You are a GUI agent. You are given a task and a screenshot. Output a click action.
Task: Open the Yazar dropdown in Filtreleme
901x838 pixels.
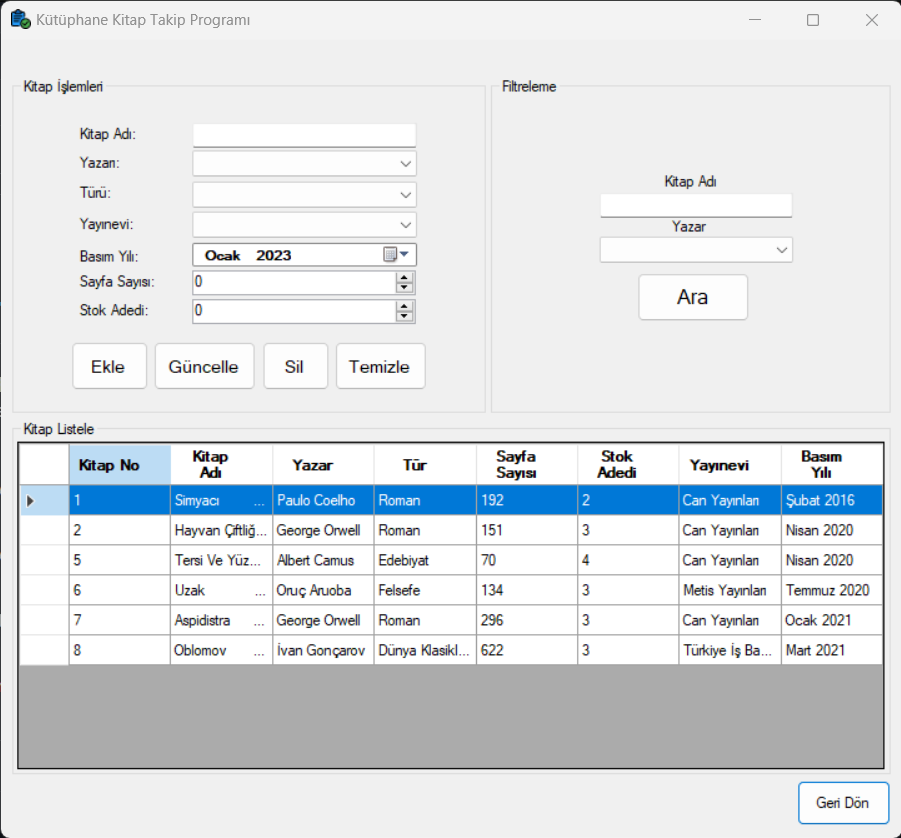coord(781,250)
